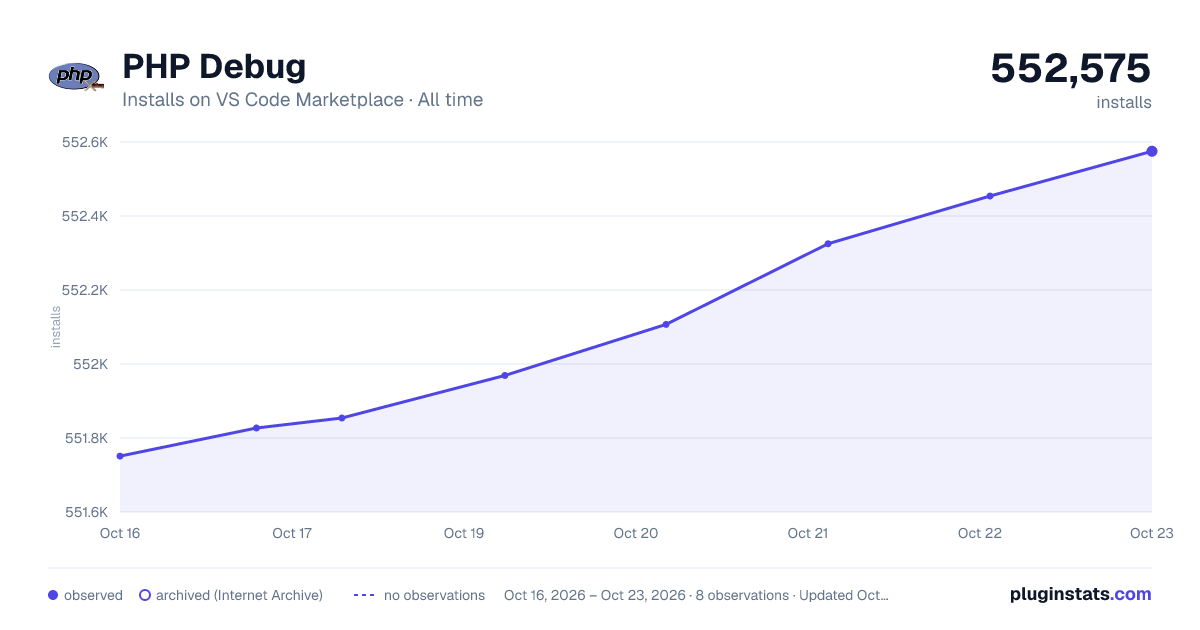1200x630 pixels.
Task: Click the PHP Debug title
Action: coord(214,67)
